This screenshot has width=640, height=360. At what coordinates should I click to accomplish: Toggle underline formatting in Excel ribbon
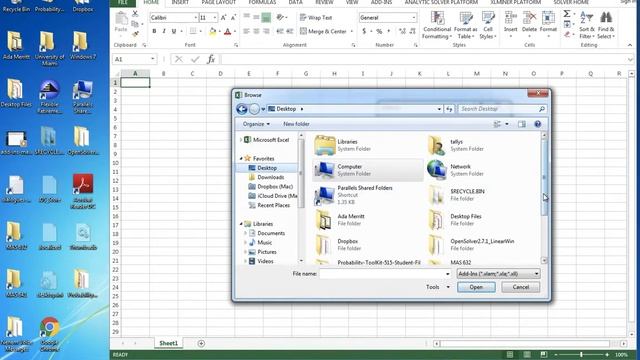coord(174,31)
